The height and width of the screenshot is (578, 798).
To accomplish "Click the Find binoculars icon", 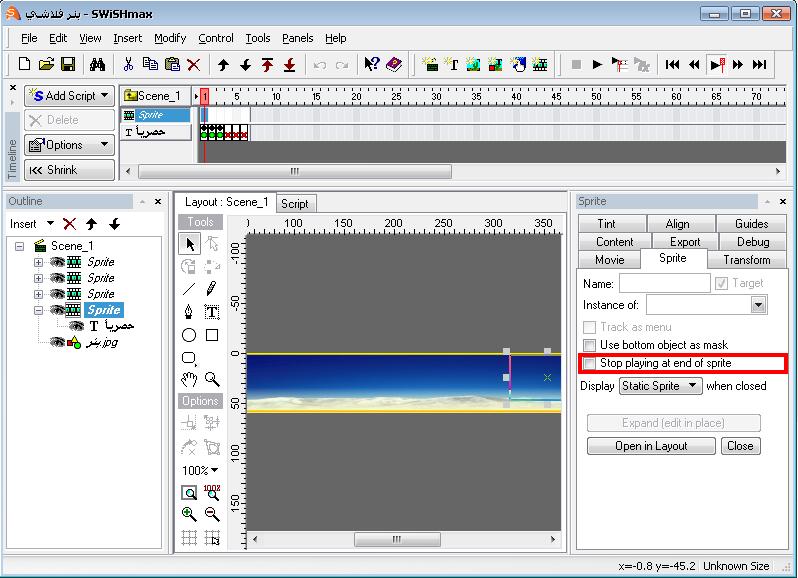I will coord(98,64).
